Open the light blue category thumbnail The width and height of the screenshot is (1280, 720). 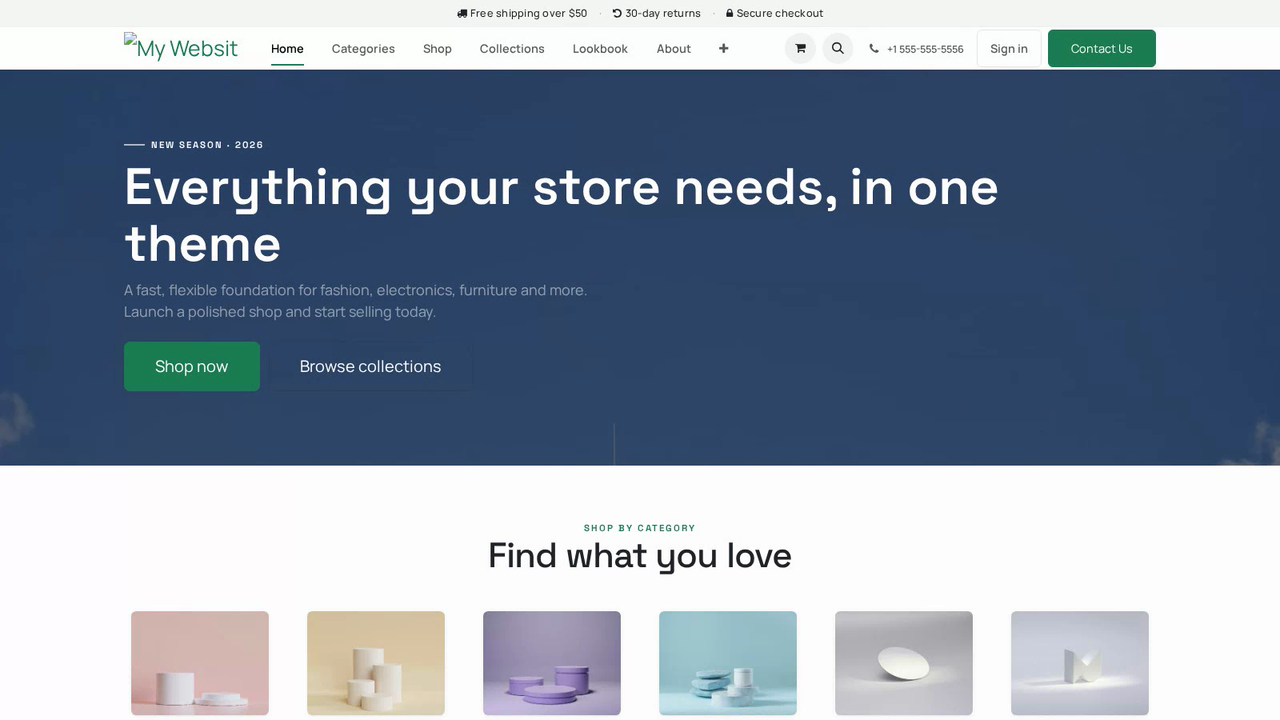[x=728, y=663]
